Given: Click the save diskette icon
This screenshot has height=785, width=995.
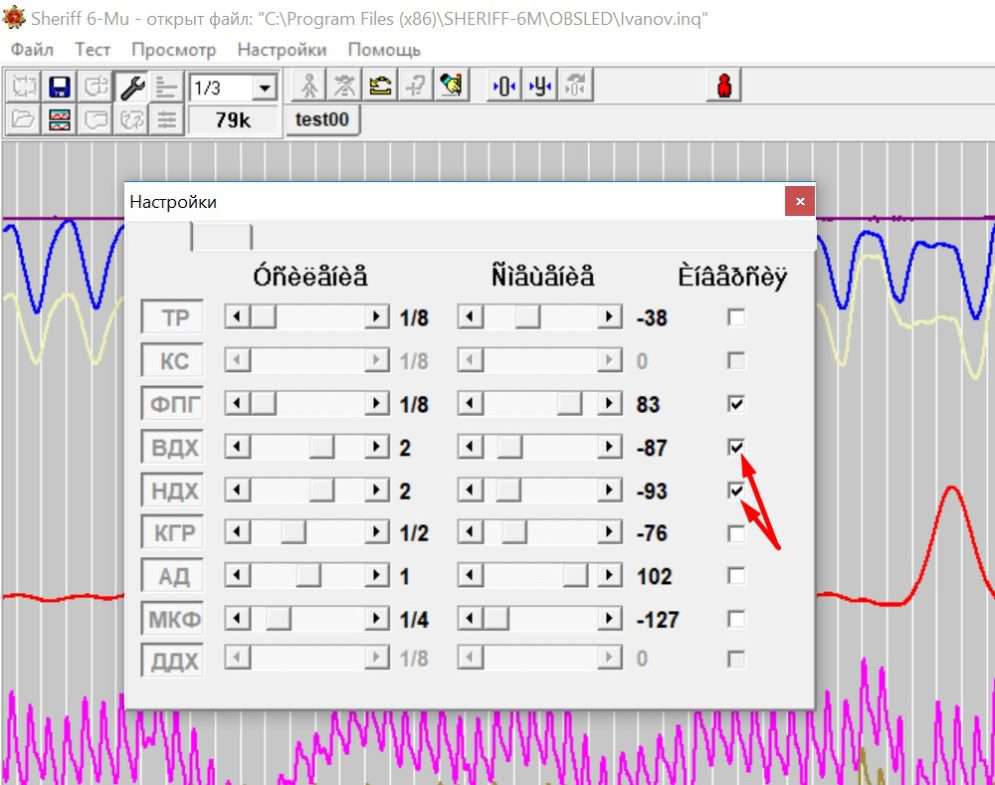Looking at the screenshot, I should [59, 85].
